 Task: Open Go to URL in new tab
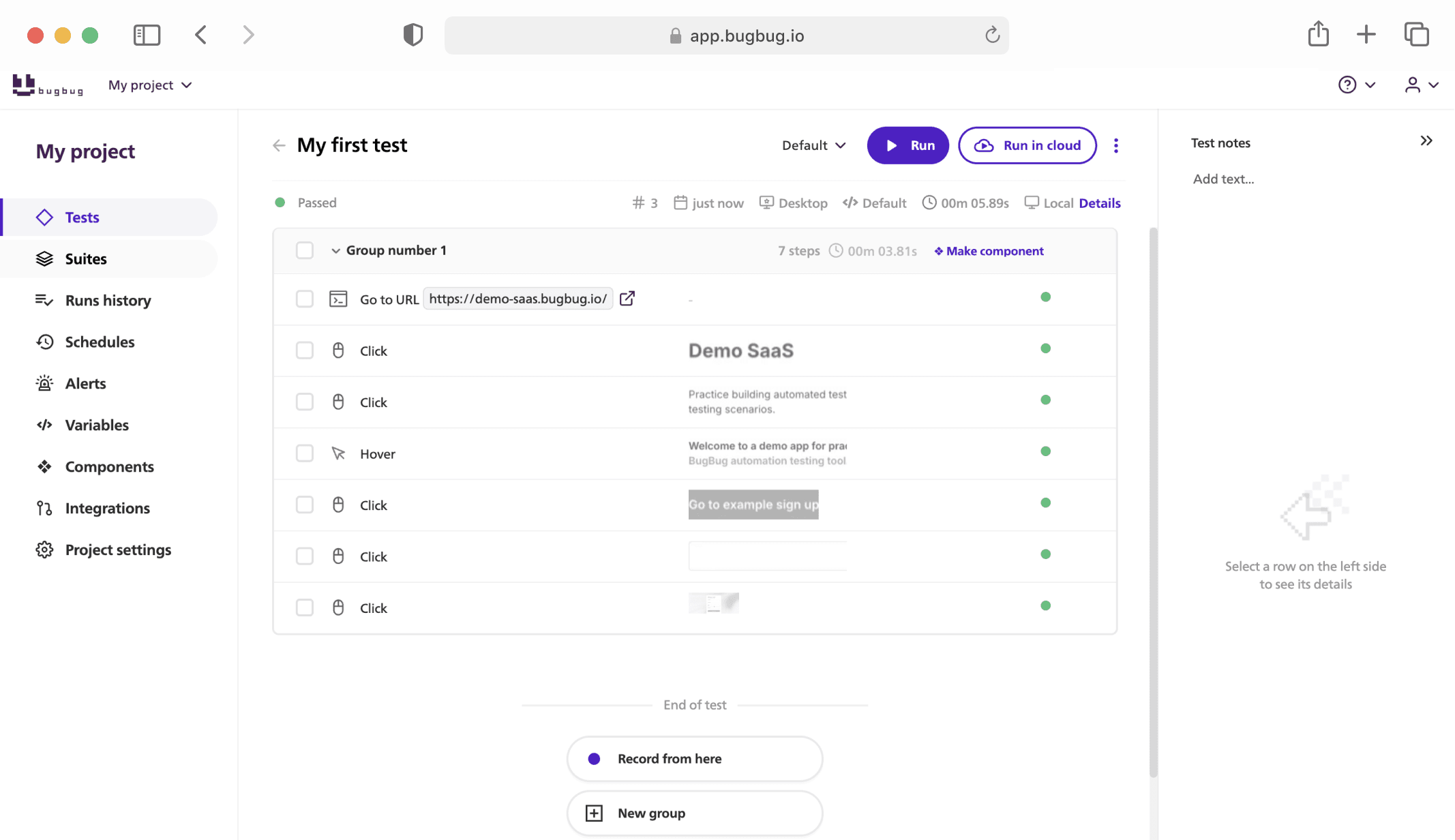tap(627, 299)
